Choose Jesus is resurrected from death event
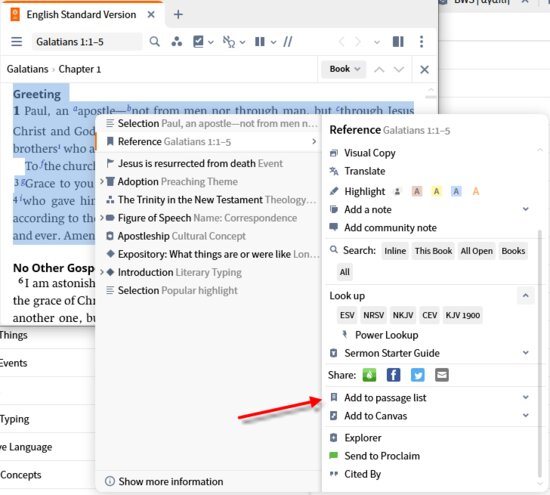Viewport: 550px width, 495px height. coord(208,163)
